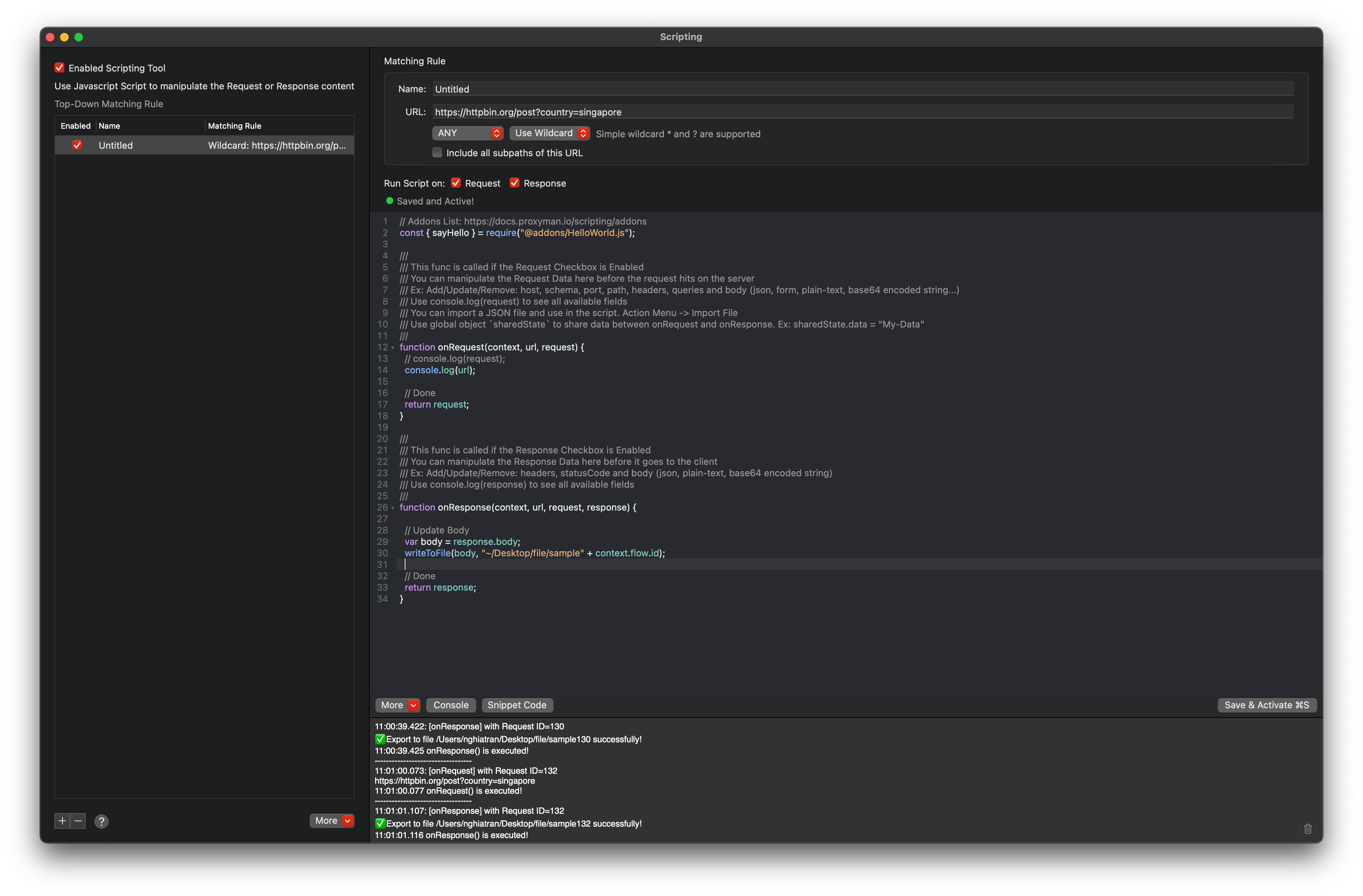The width and height of the screenshot is (1363, 896).
Task: Click the green Saved and Active indicator
Action: [389, 201]
